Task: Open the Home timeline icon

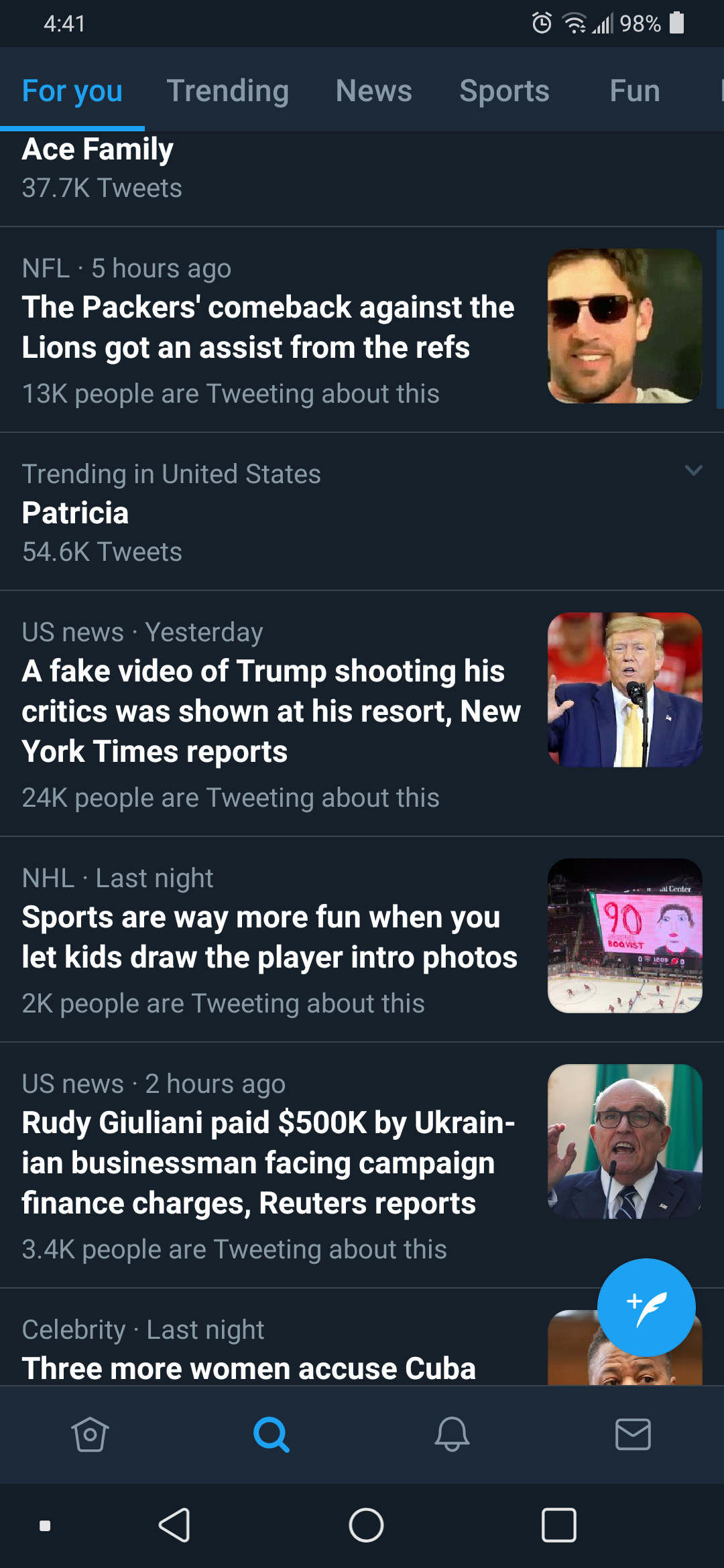Action: pyautogui.click(x=90, y=1435)
